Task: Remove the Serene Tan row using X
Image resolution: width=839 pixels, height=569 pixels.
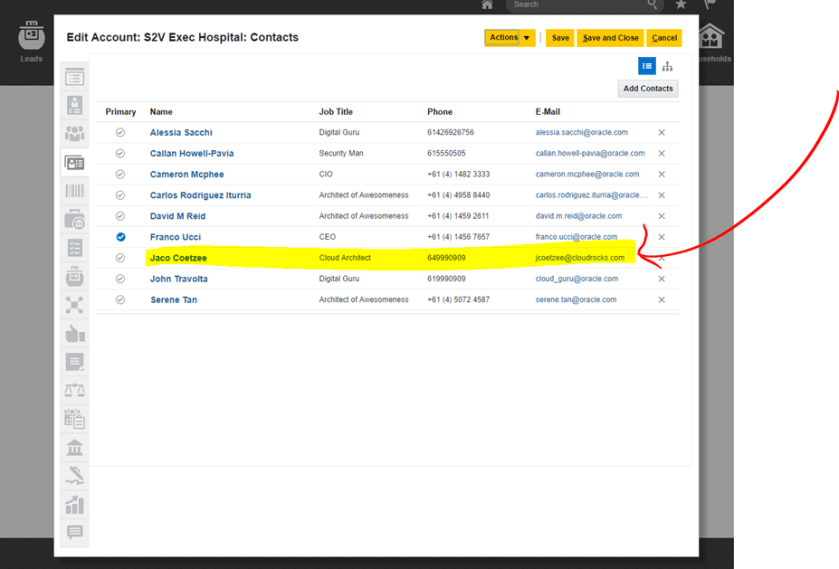Action: pos(661,300)
